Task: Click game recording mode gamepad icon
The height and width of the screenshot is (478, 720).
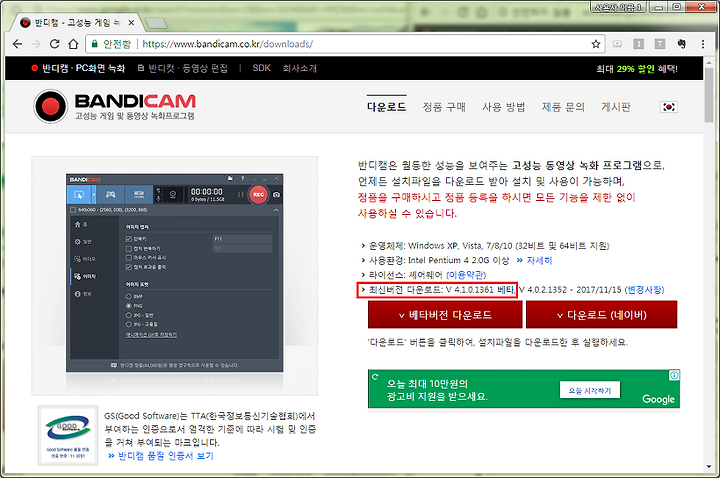Action: (111, 195)
